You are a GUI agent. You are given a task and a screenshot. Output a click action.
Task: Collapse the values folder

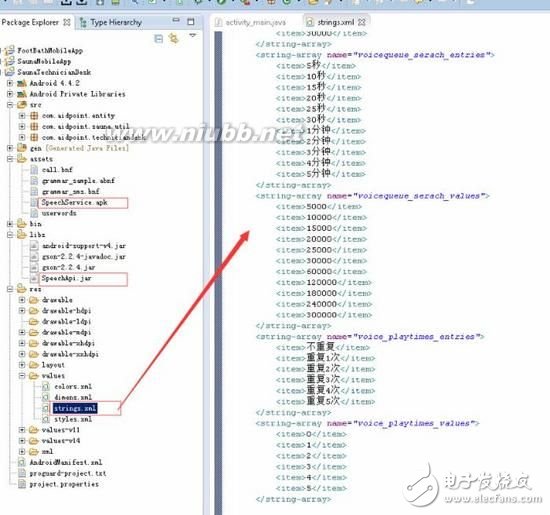(x=22, y=375)
